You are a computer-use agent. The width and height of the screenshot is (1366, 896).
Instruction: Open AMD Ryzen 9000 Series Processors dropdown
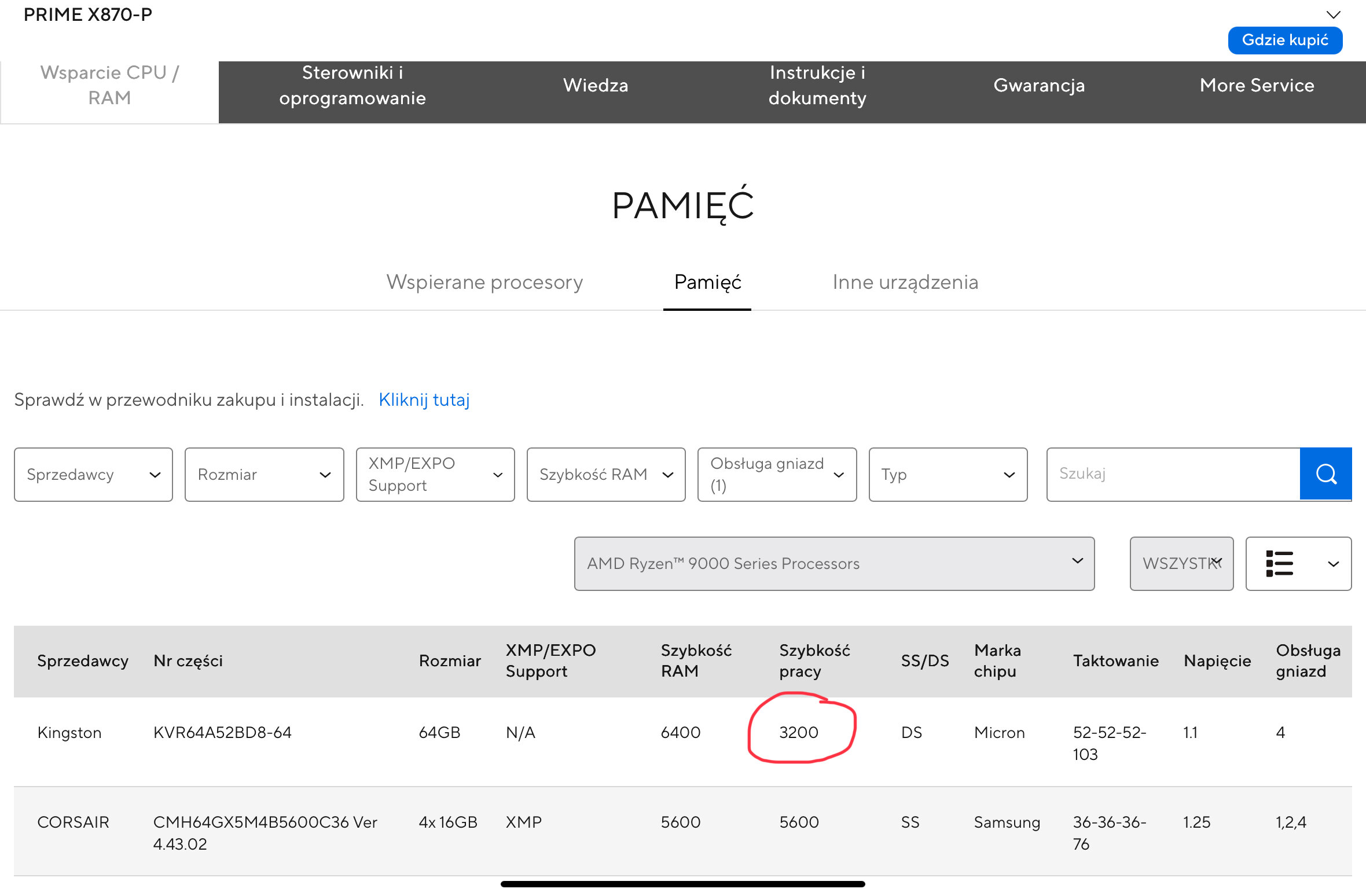(x=834, y=564)
